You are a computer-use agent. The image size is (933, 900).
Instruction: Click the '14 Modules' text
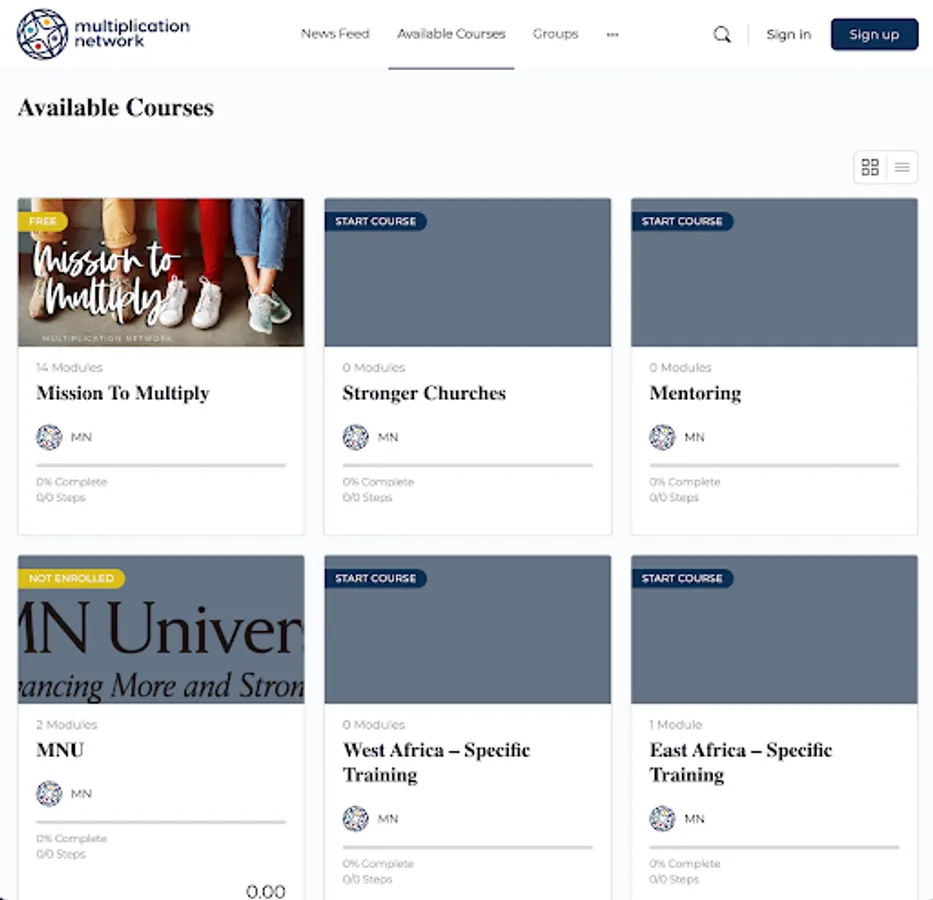[x=69, y=368]
